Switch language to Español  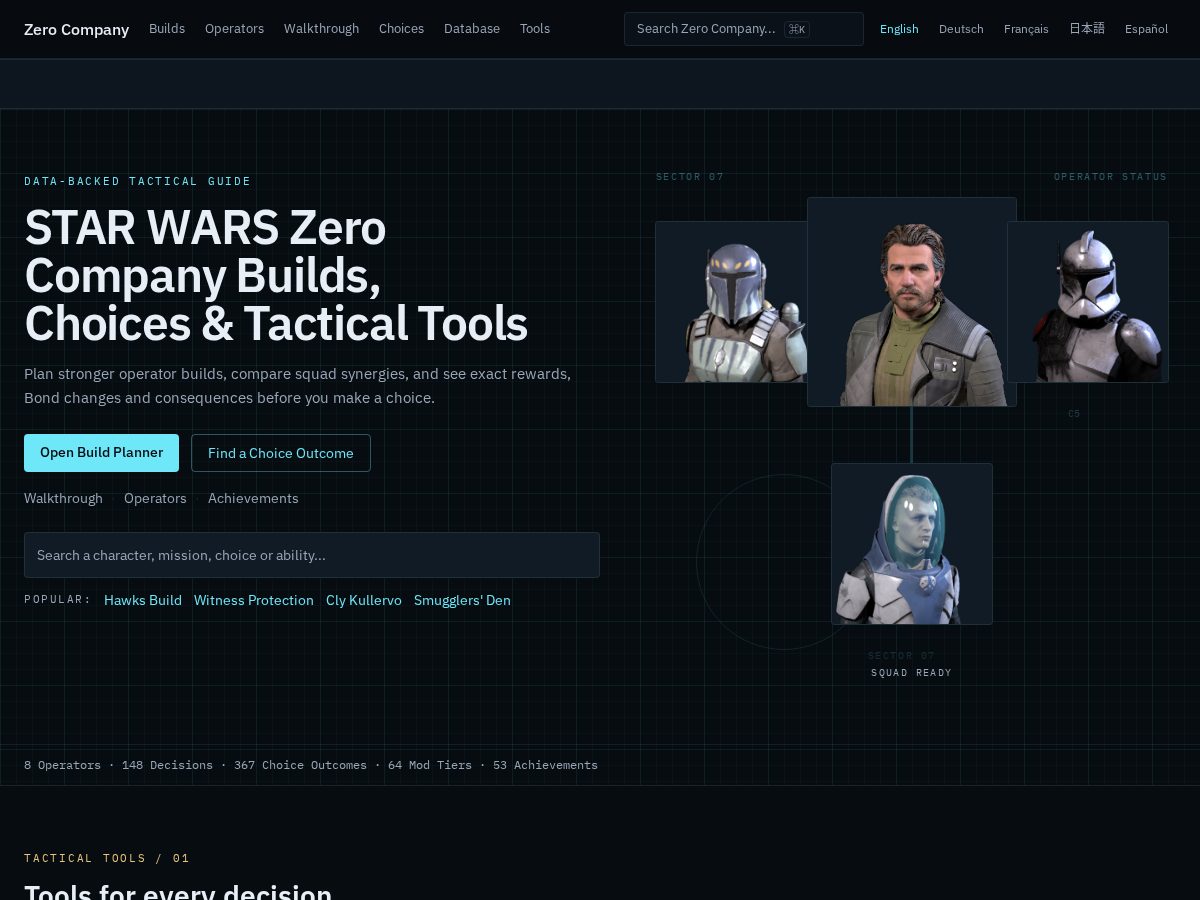click(x=1146, y=29)
